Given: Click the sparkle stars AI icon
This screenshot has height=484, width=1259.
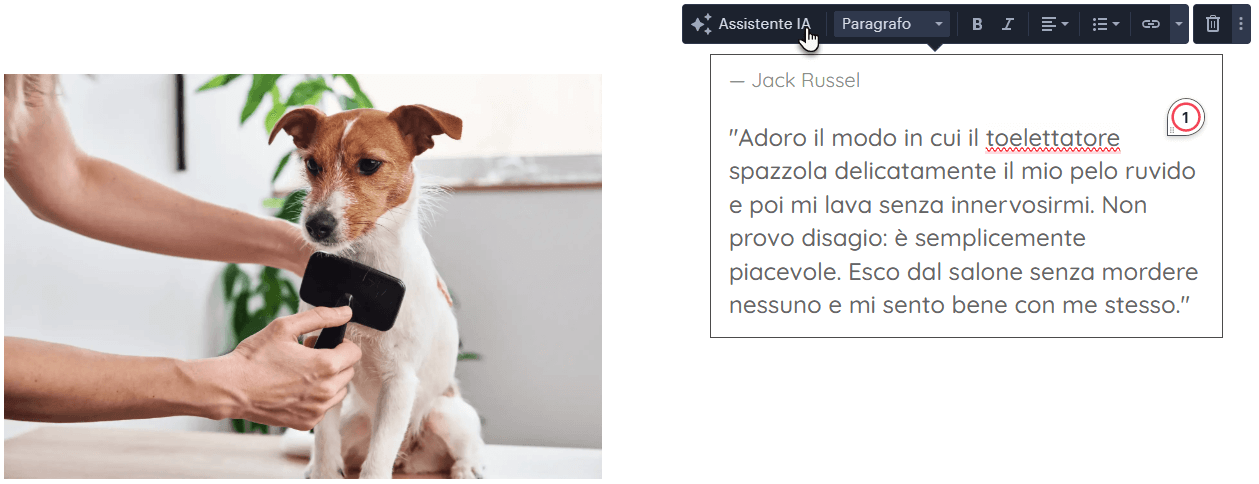Looking at the screenshot, I should [701, 24].
